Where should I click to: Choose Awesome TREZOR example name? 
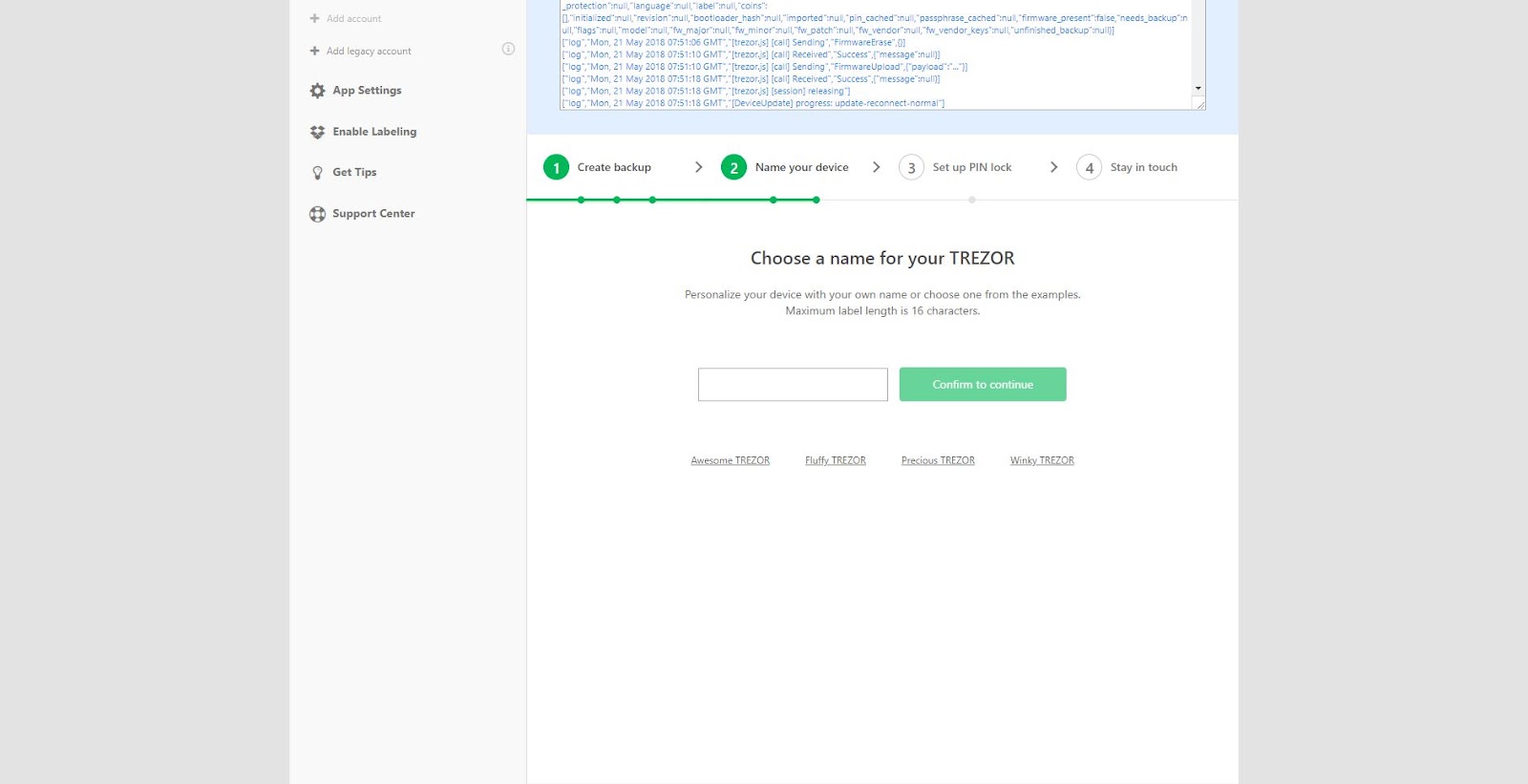point(730,460)
